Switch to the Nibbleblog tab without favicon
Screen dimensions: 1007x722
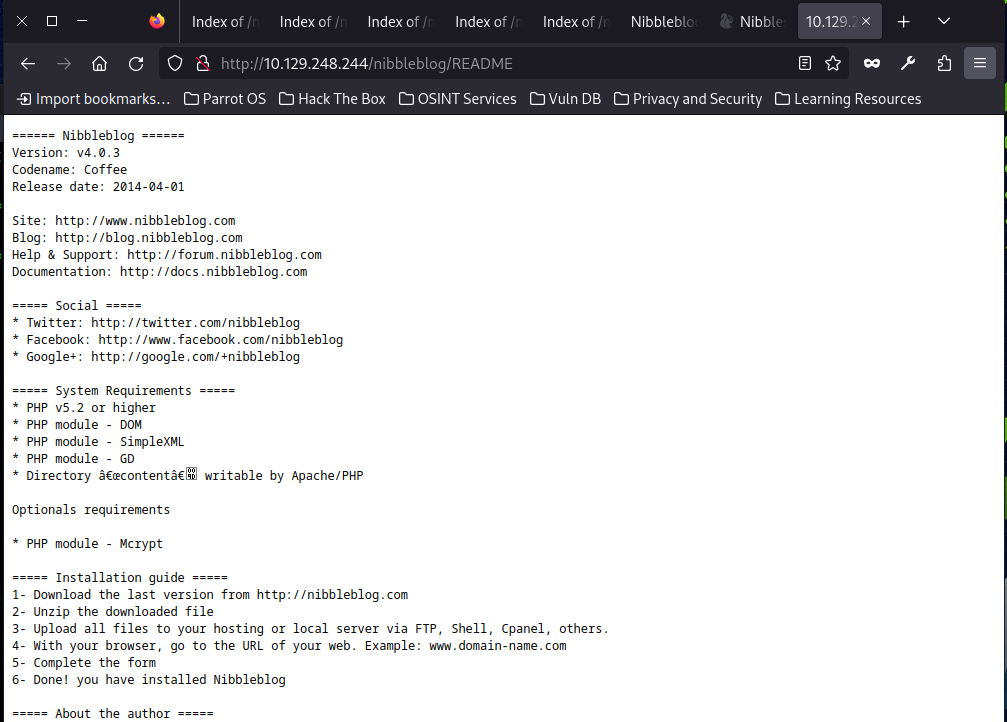(x=665, y=21)
